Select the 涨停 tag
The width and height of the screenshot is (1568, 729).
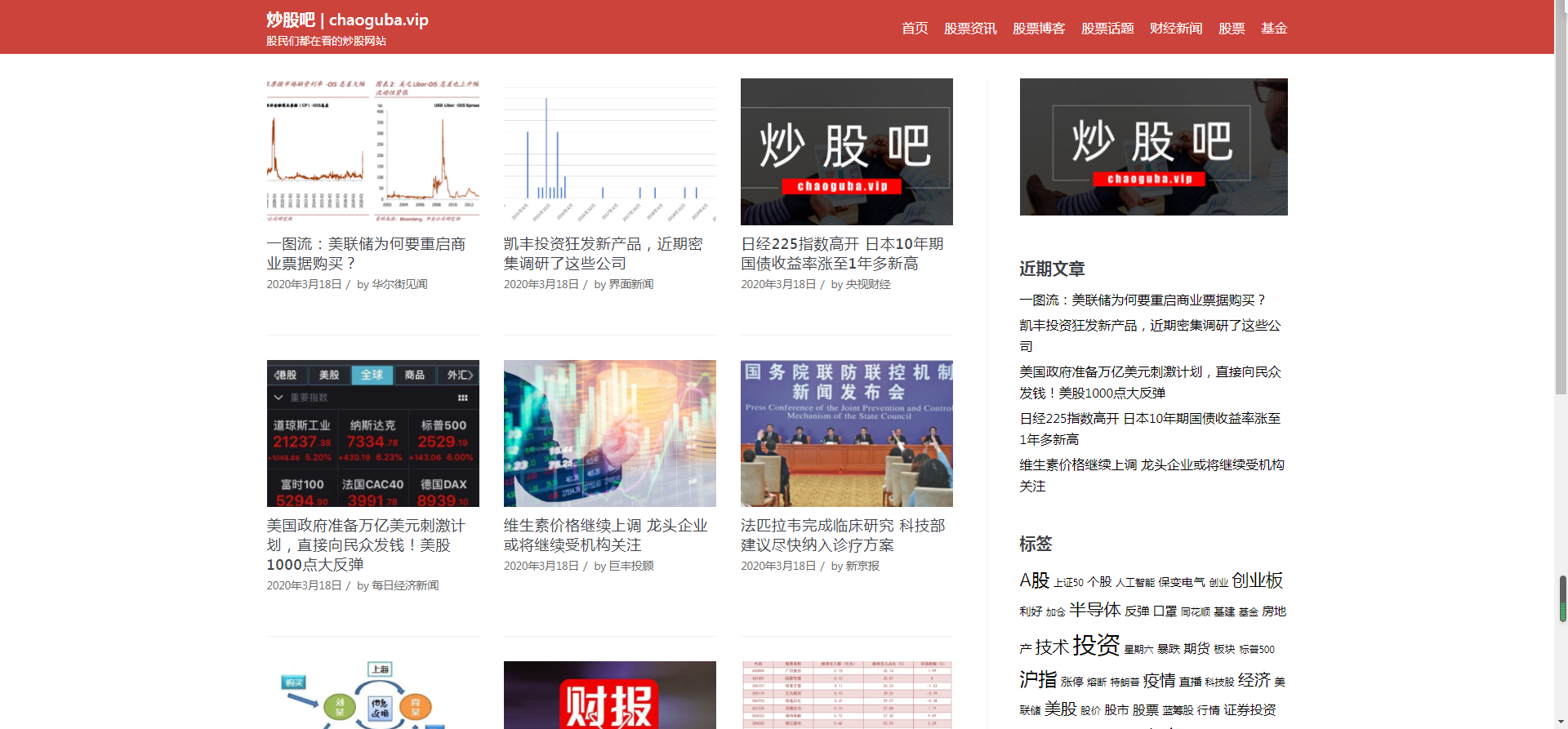click(1071, 682)
